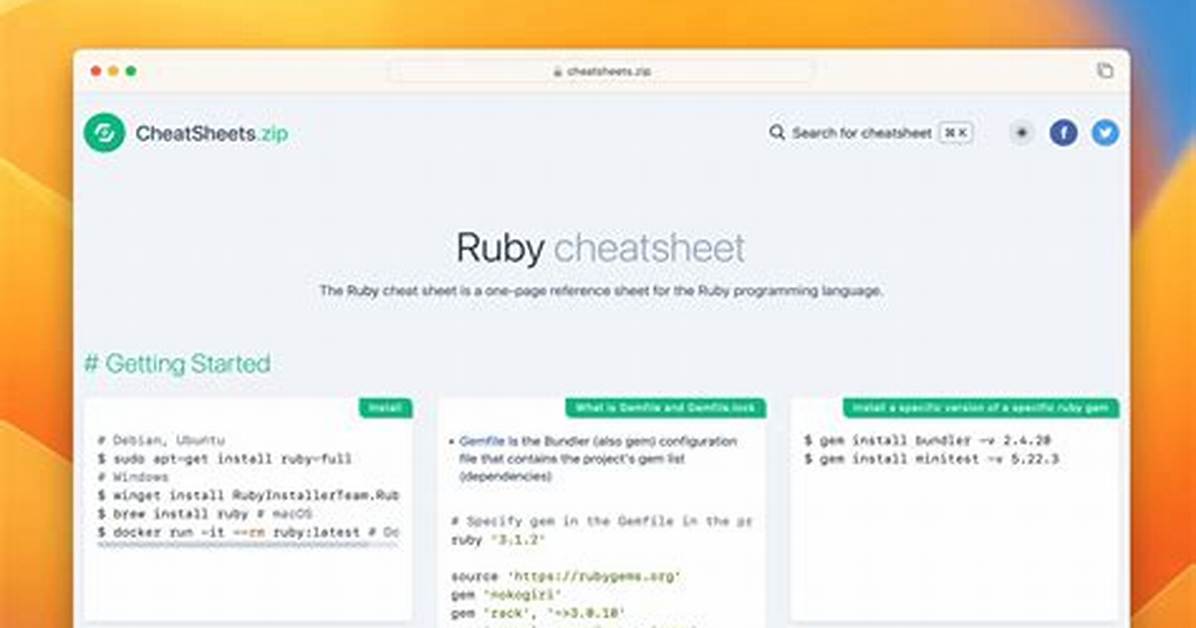
Task: Show the browser tab overview icon
Action: click(x=1104, y=71)
